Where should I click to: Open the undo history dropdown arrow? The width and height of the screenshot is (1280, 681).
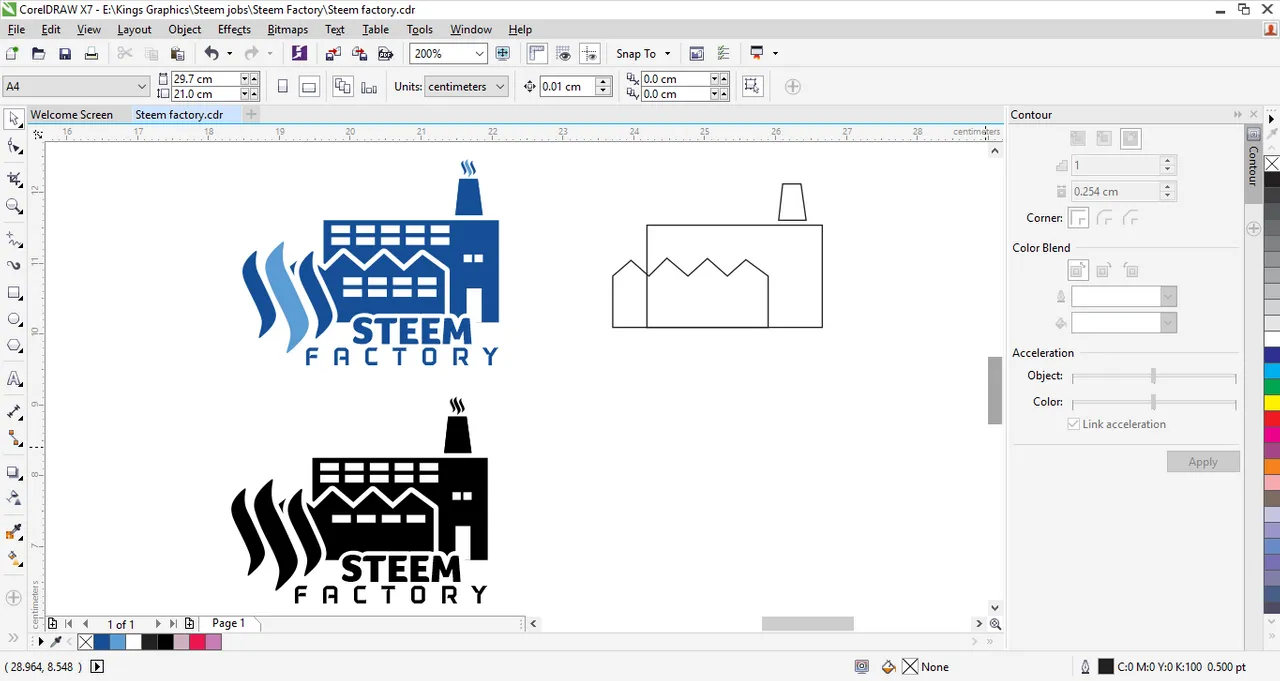229,54
